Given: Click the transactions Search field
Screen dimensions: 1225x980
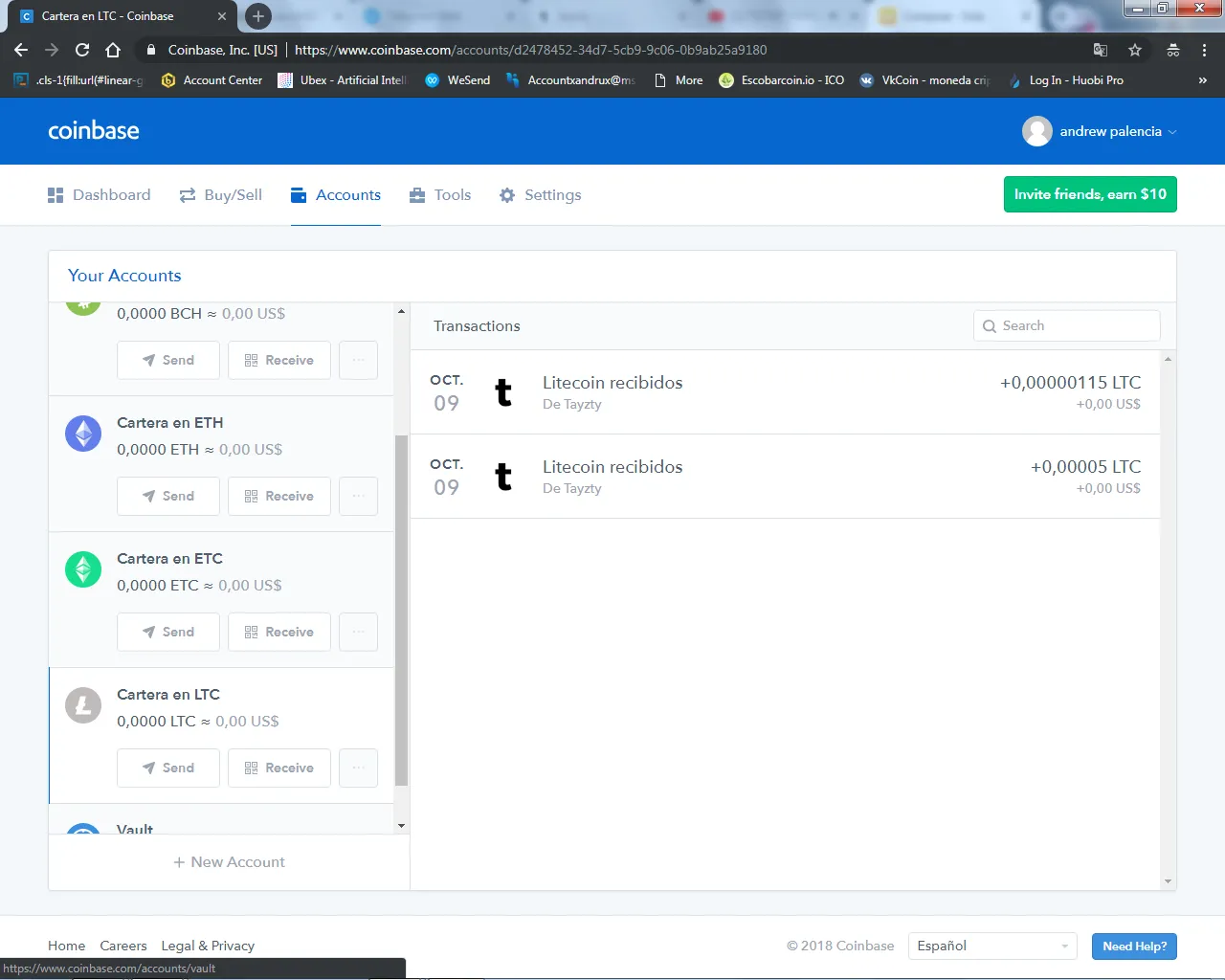Looking at the screenshot, I should coord(1067,325).
